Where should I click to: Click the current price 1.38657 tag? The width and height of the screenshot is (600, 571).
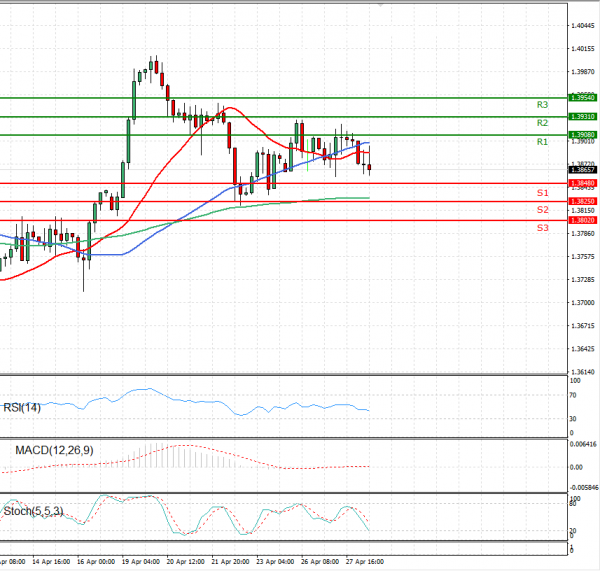click(583, 170)
